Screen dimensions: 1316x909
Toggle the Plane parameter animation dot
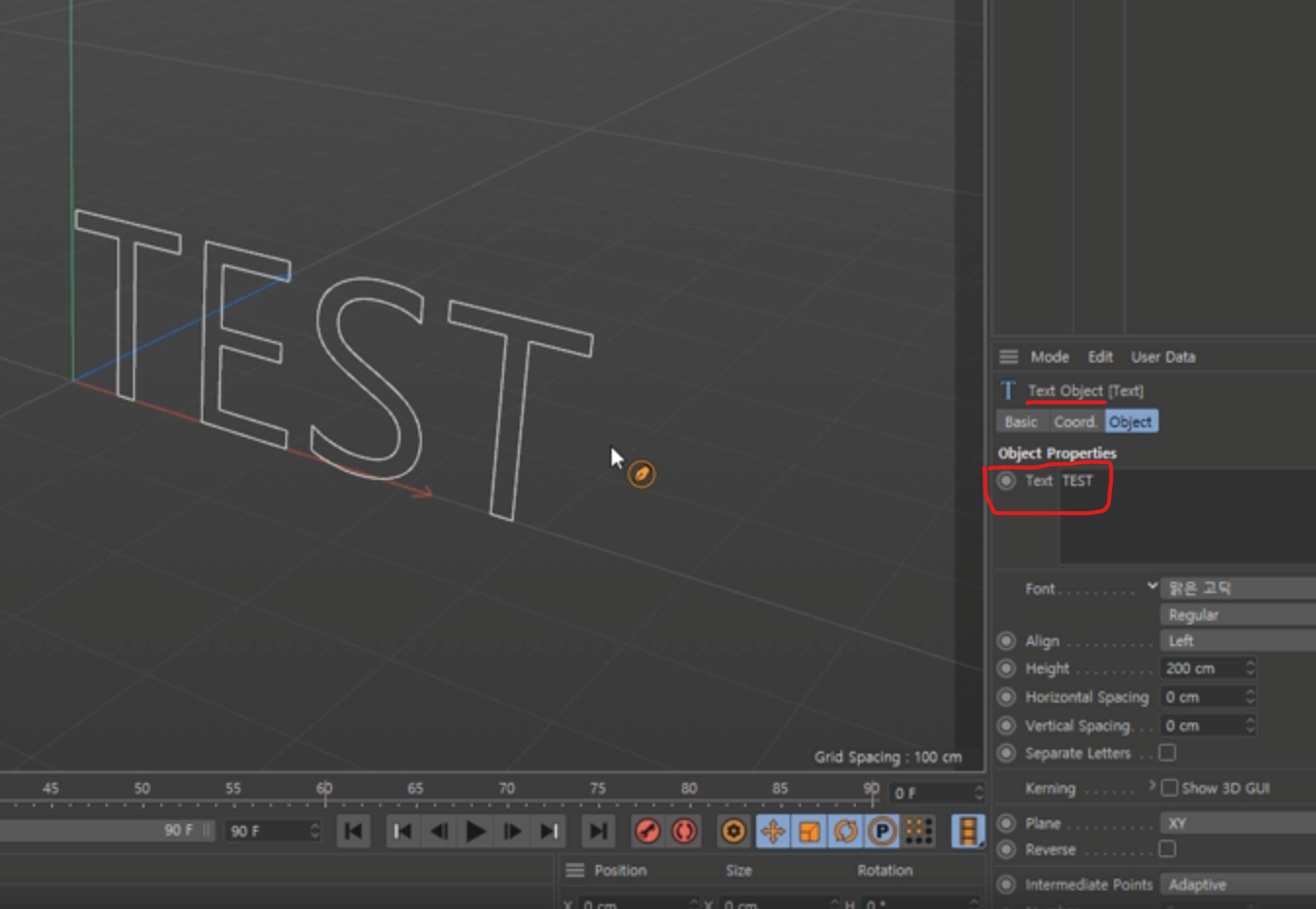coord(1005,823)
